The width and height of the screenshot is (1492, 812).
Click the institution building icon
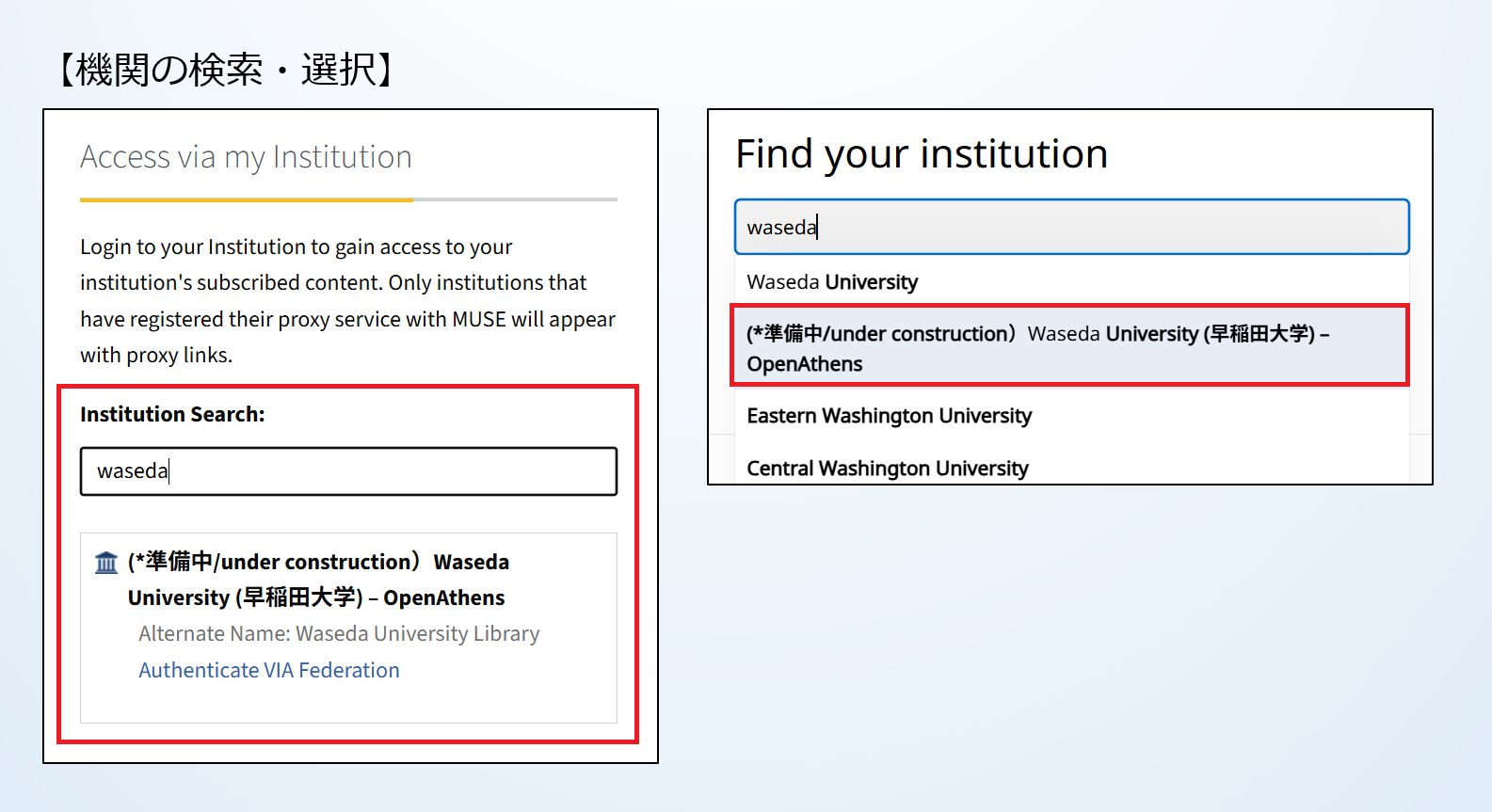106,563
